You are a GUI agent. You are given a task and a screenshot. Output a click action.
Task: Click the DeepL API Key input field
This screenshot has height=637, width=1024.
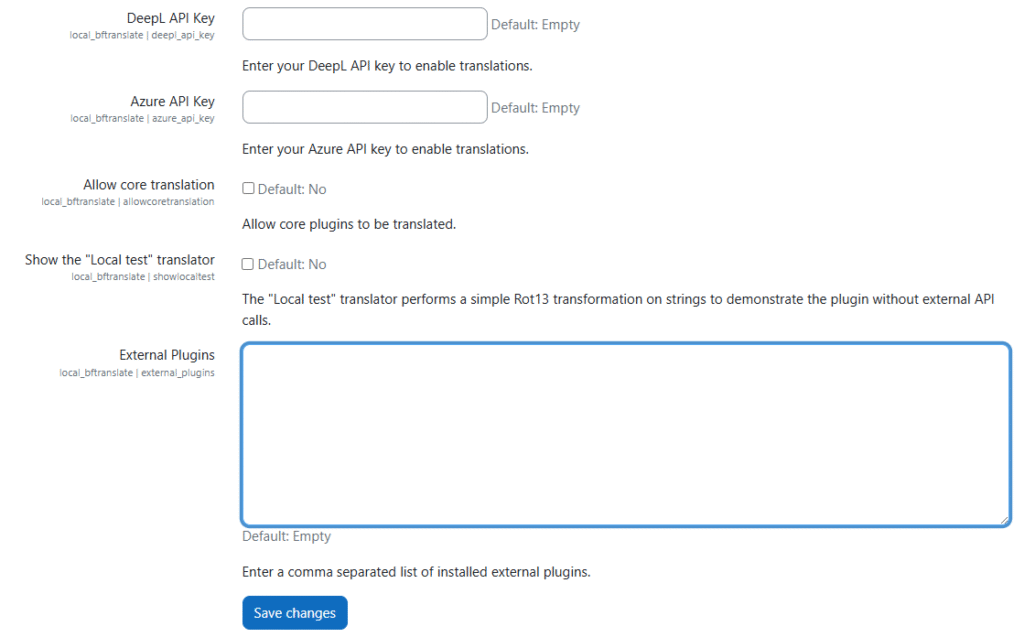[364, 24]
